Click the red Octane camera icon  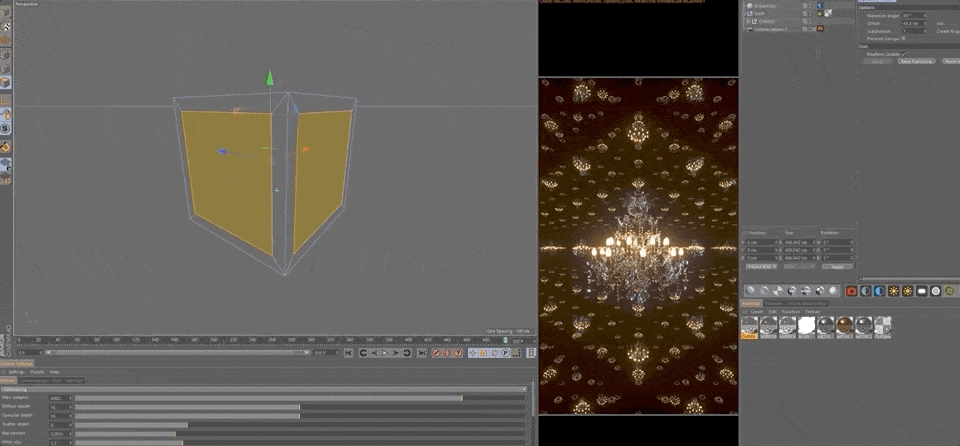point(852,290)
